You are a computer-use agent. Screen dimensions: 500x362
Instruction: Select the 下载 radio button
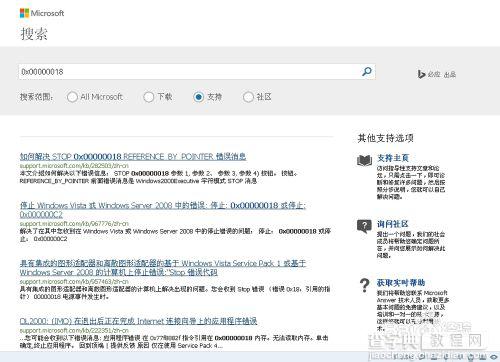point(148,97)
